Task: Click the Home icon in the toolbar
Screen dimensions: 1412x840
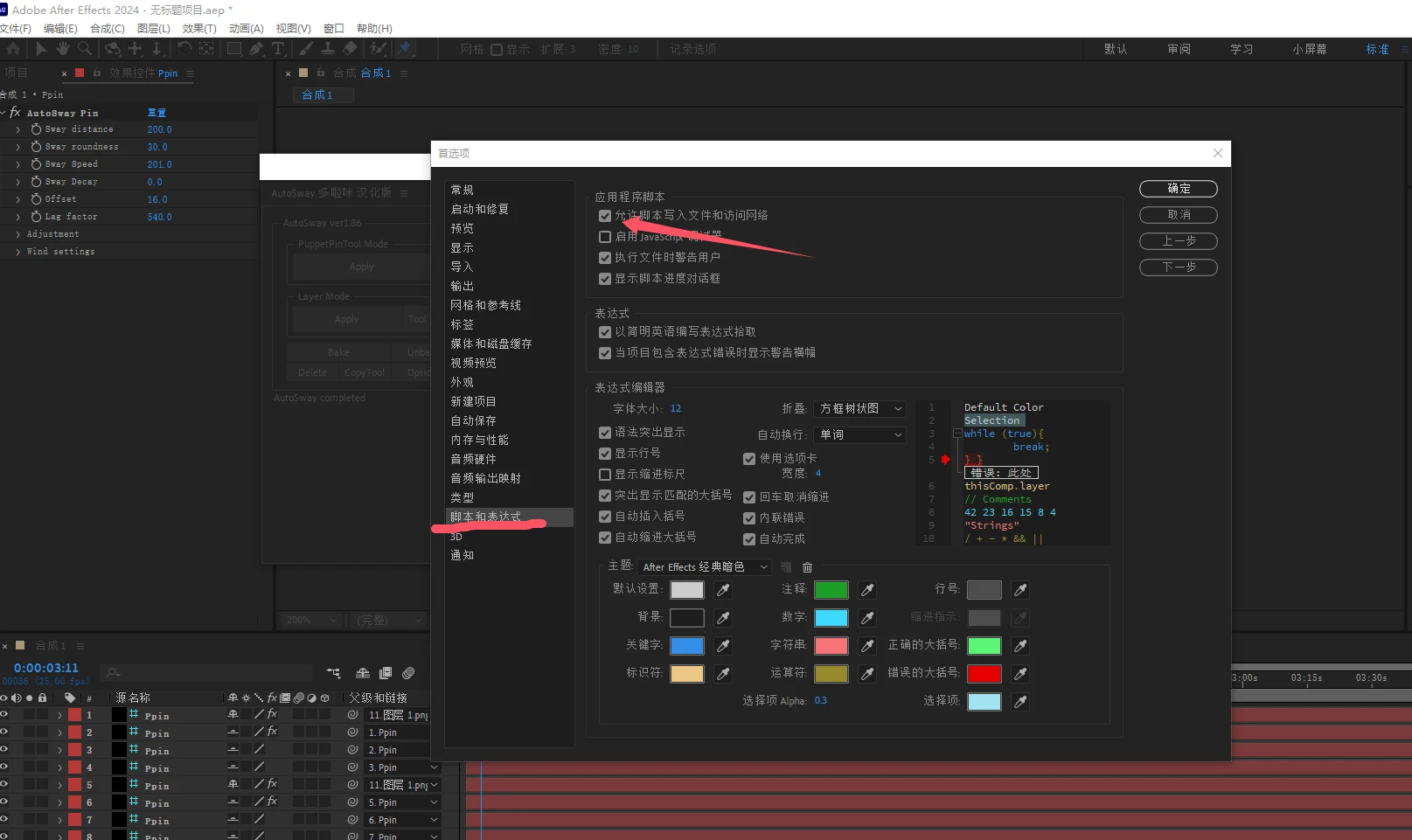Action: point(14,49)
